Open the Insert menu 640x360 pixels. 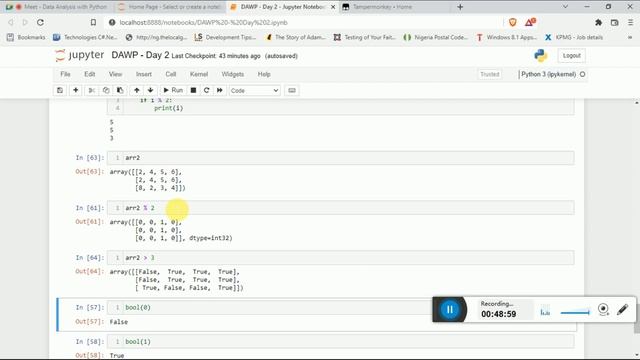[144, 74]
